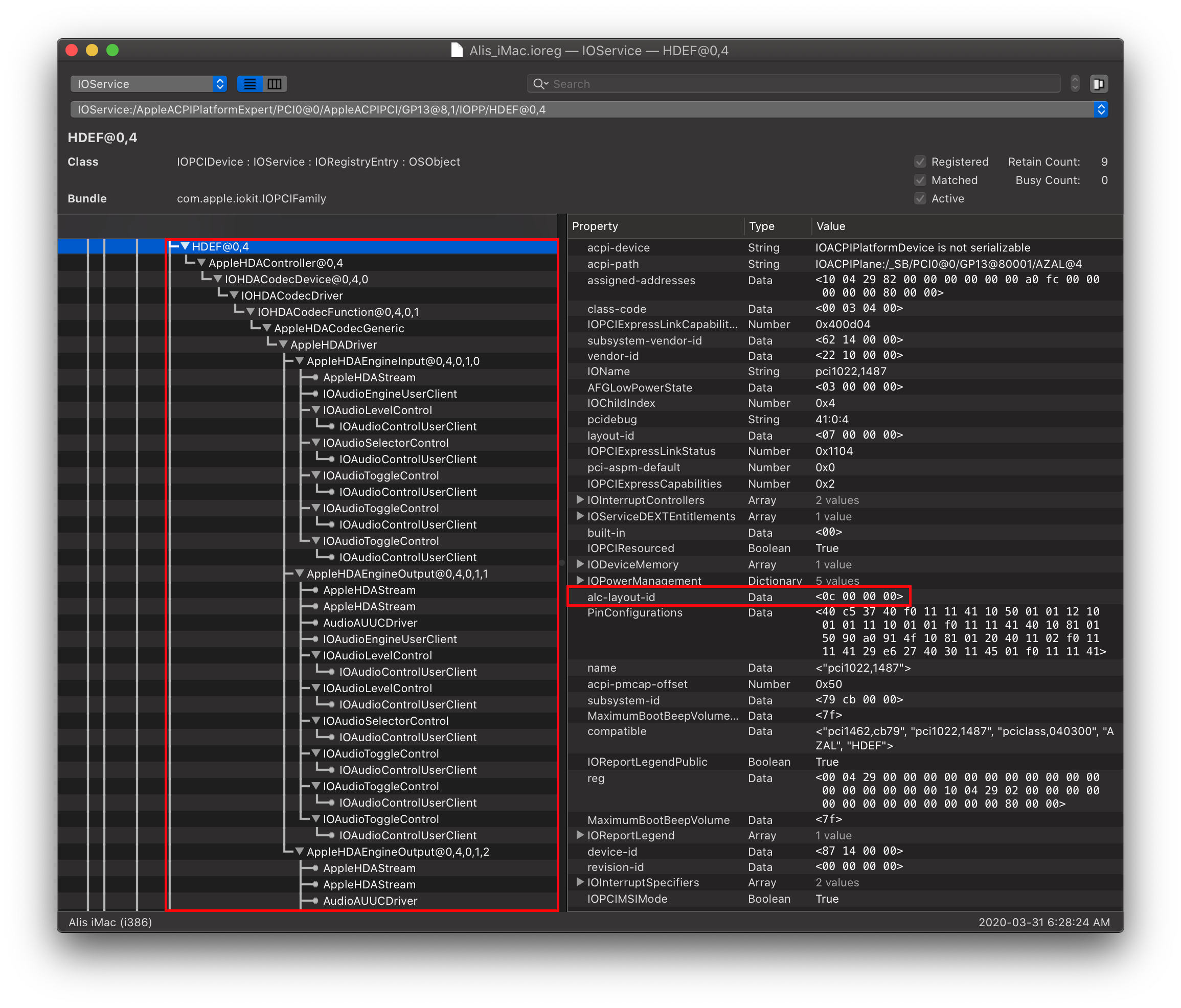Collapse the AppleHDAEngineInput@0,4,0,1,0 node
The image size is (1181, 1008).
tap(300, 361)
